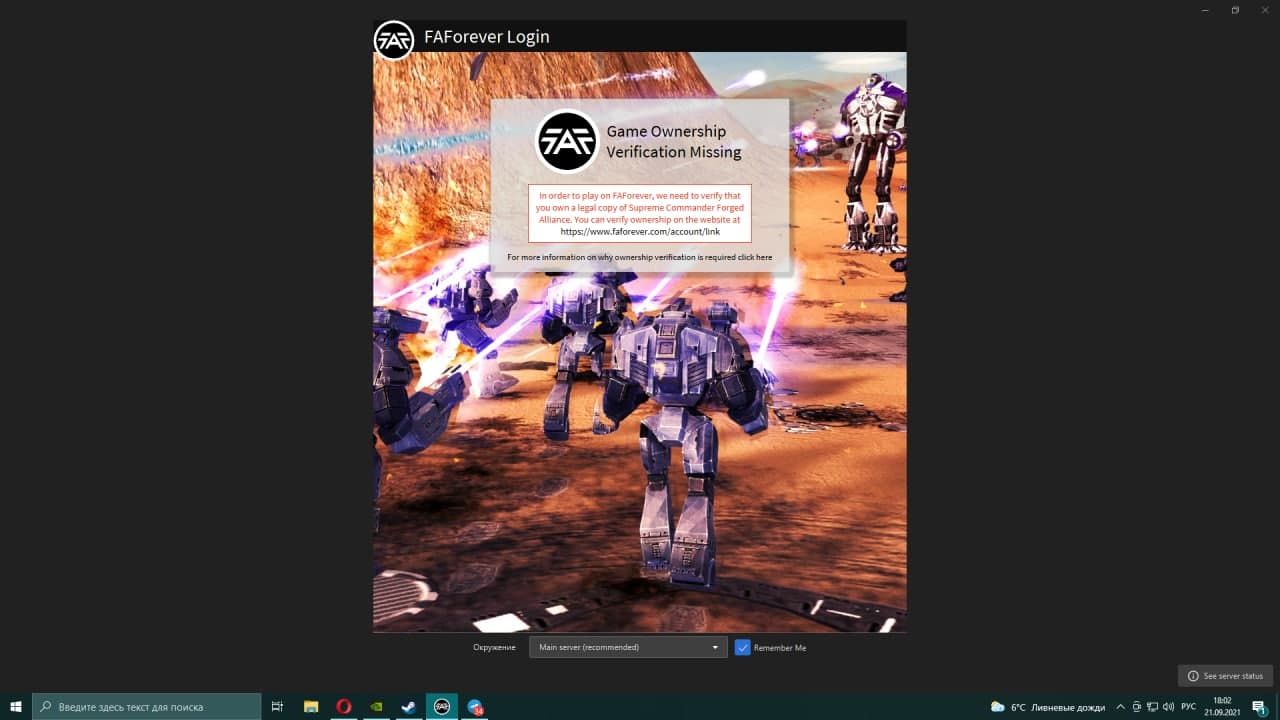Click the 'FAForever Login' title text

[x=487, y=37]
